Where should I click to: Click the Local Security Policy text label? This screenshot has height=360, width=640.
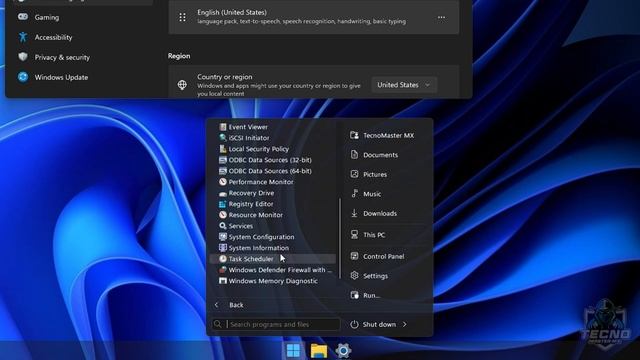tap(258, 149)
